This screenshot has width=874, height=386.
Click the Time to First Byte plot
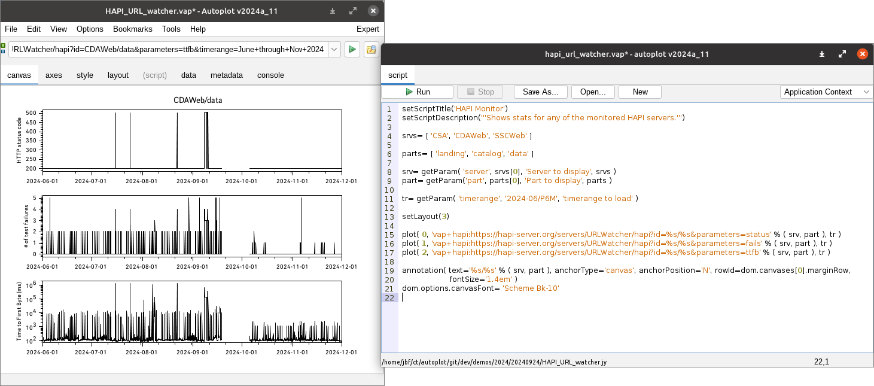pyautogui.click(x=192, y=311)
